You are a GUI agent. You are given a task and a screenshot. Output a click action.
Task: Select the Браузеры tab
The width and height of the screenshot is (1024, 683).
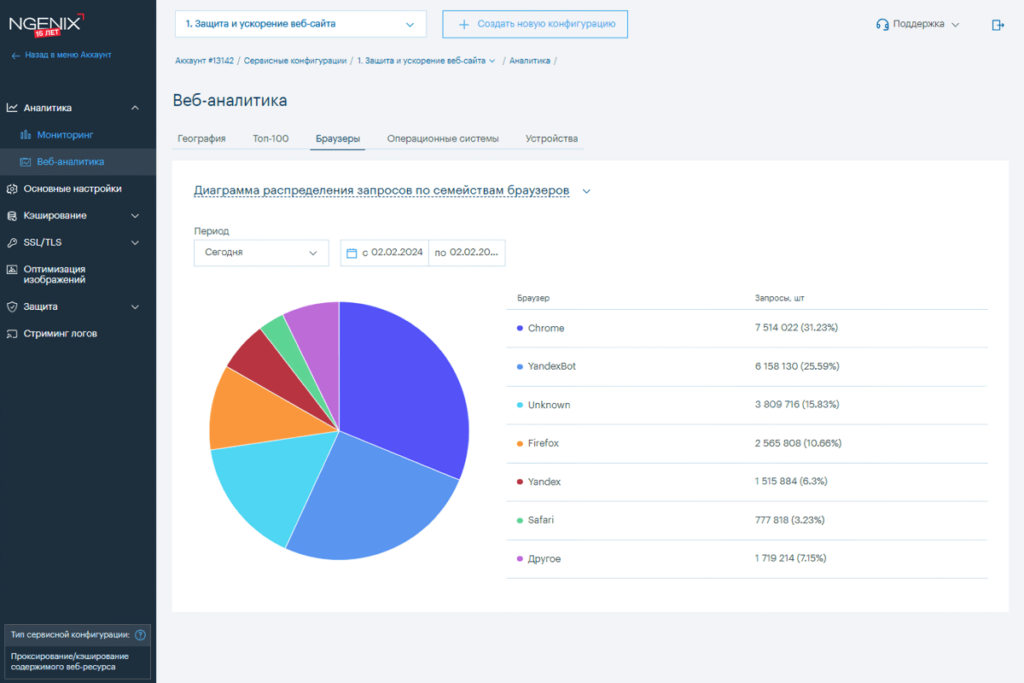(338, 138)
